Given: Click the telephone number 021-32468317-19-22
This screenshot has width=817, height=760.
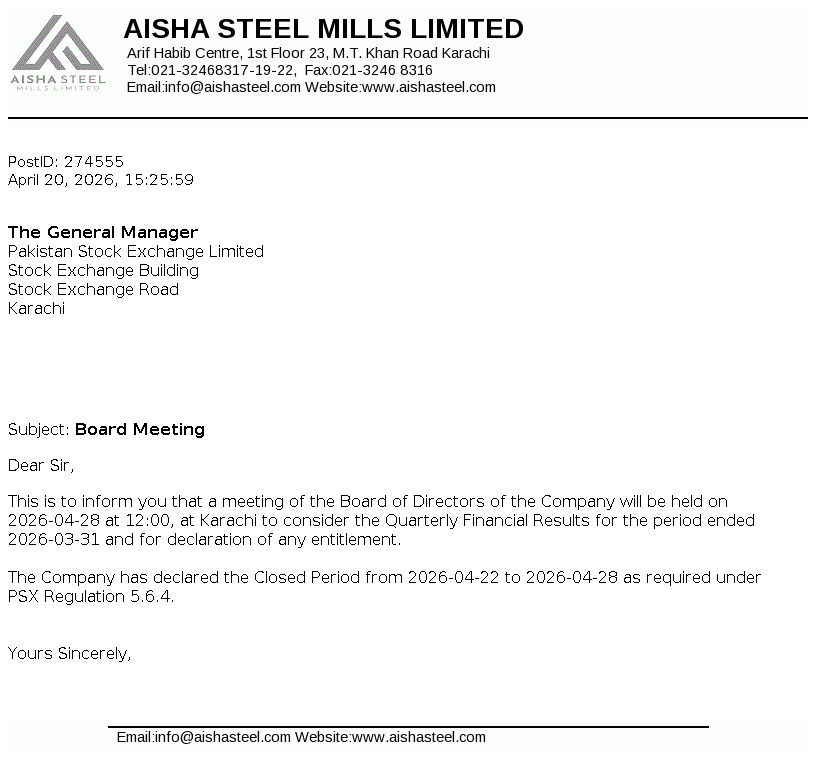Looking at the screenshot, I should 223,70.
